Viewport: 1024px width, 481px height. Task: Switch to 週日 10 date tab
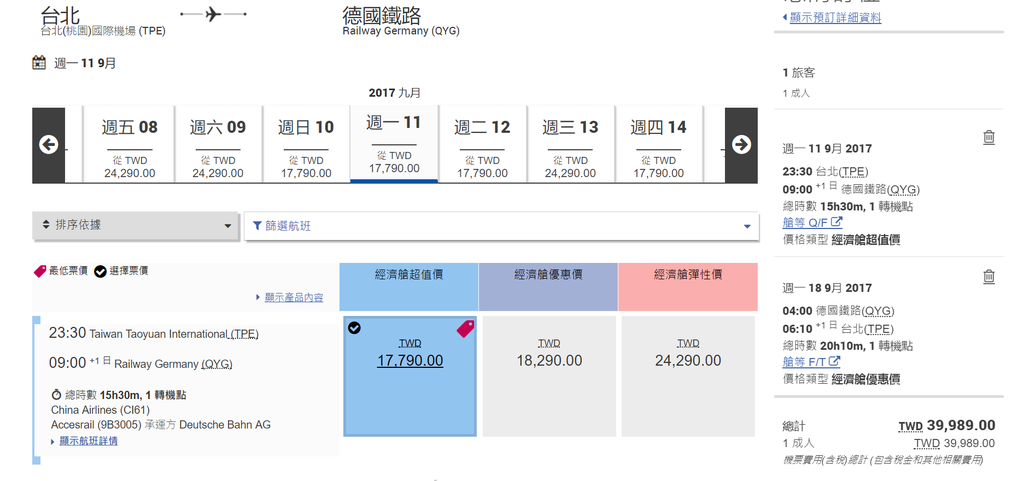306,145
